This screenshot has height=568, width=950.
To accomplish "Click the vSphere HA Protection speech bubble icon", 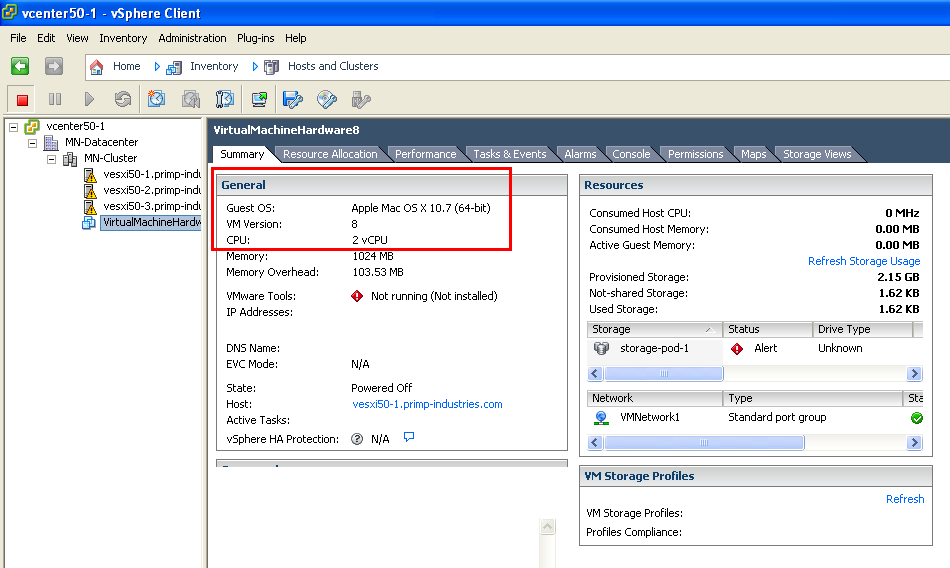I will coord(409,437).
